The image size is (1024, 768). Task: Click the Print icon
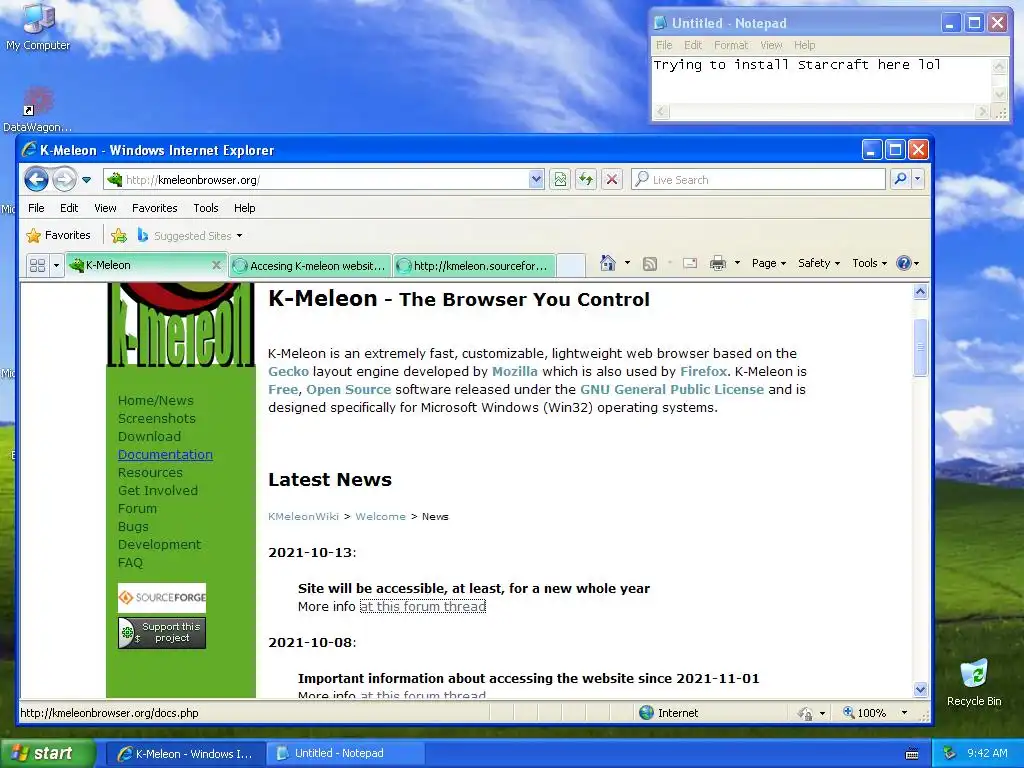click(718, 263)
